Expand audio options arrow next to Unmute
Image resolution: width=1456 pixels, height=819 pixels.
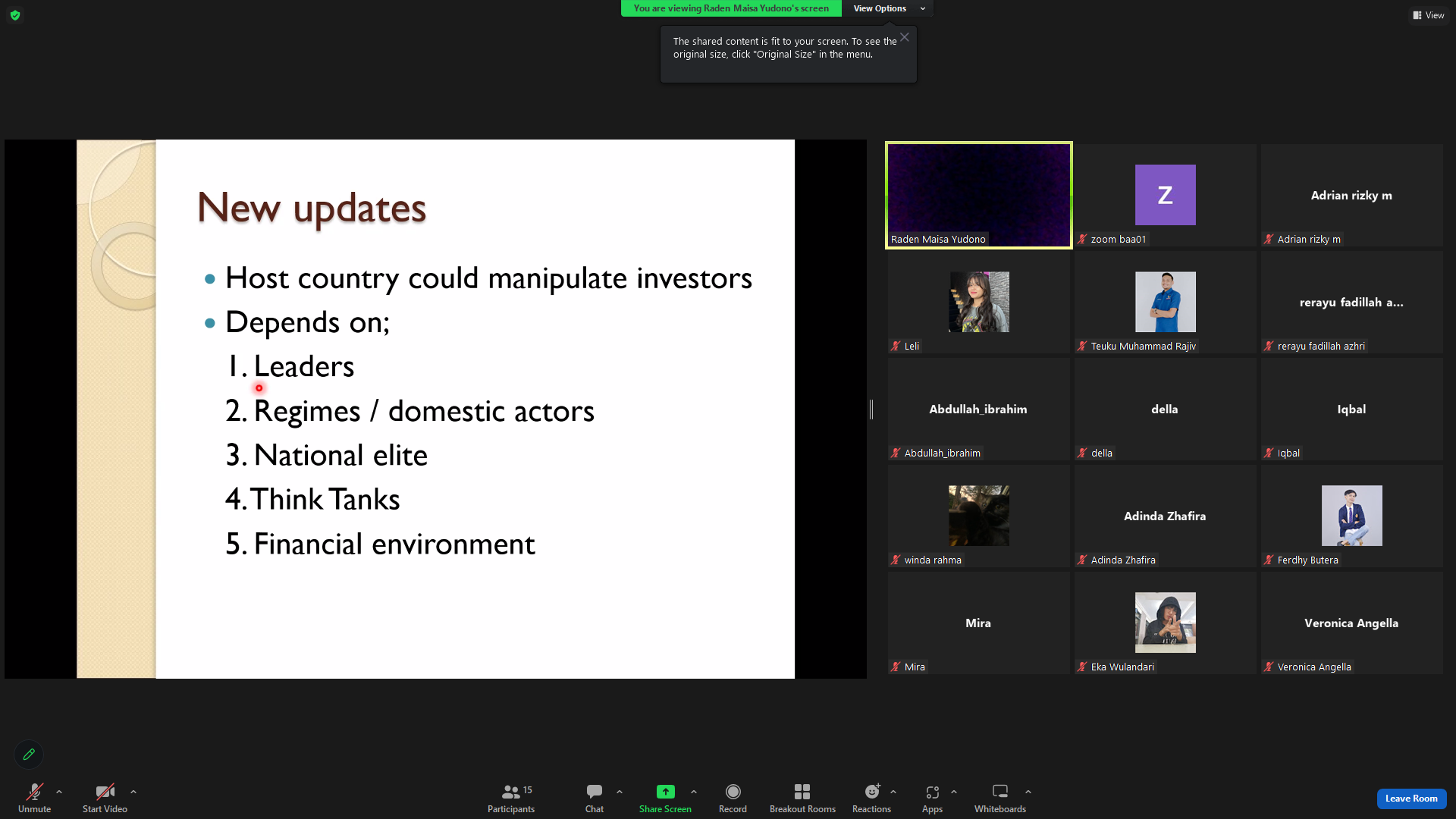[x=59, y=792]
